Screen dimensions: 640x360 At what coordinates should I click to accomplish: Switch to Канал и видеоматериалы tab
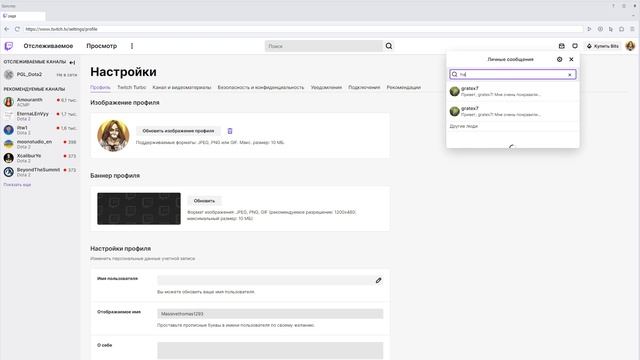(182, 87)
